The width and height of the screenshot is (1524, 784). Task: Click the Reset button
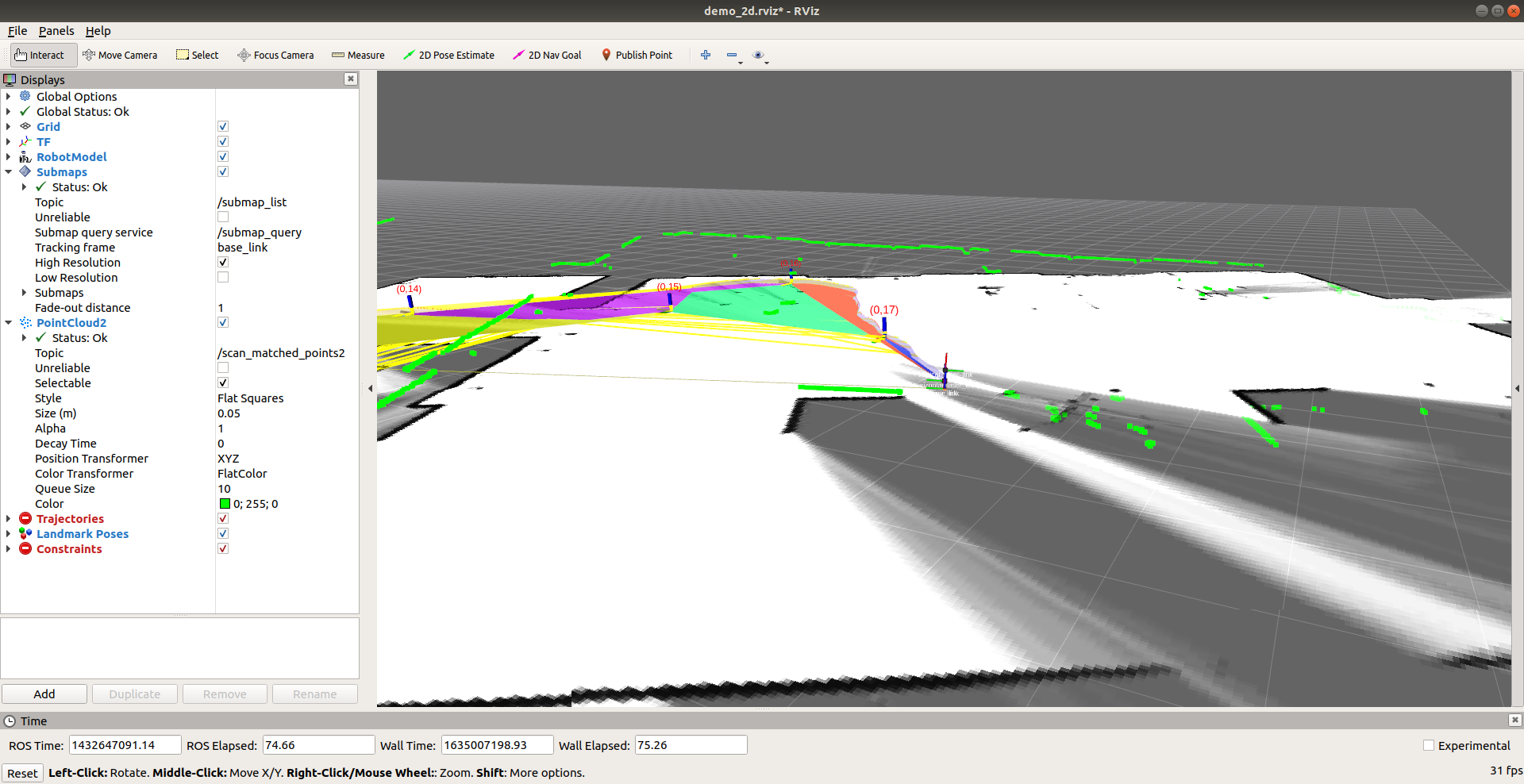click(22, 774)
